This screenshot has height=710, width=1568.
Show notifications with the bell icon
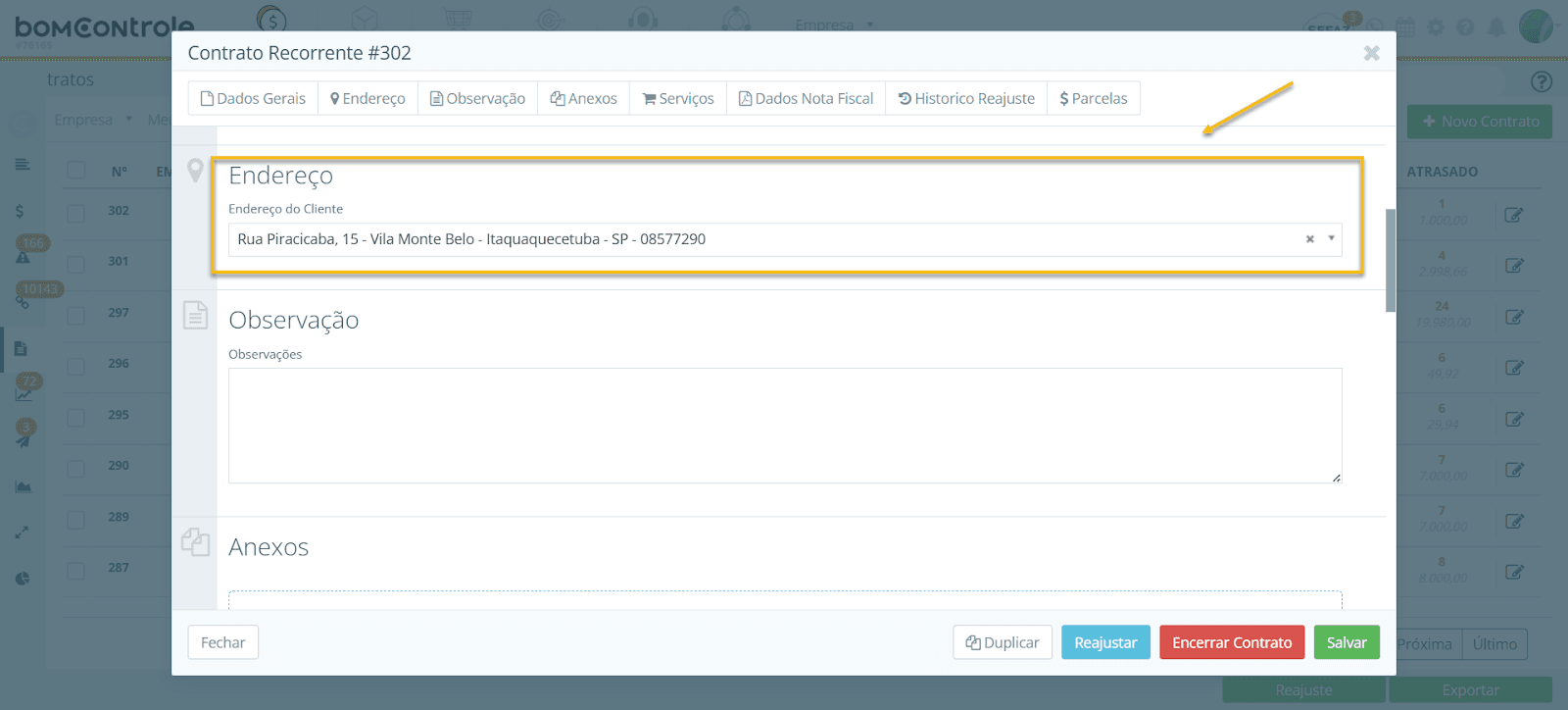(1496, 27)
